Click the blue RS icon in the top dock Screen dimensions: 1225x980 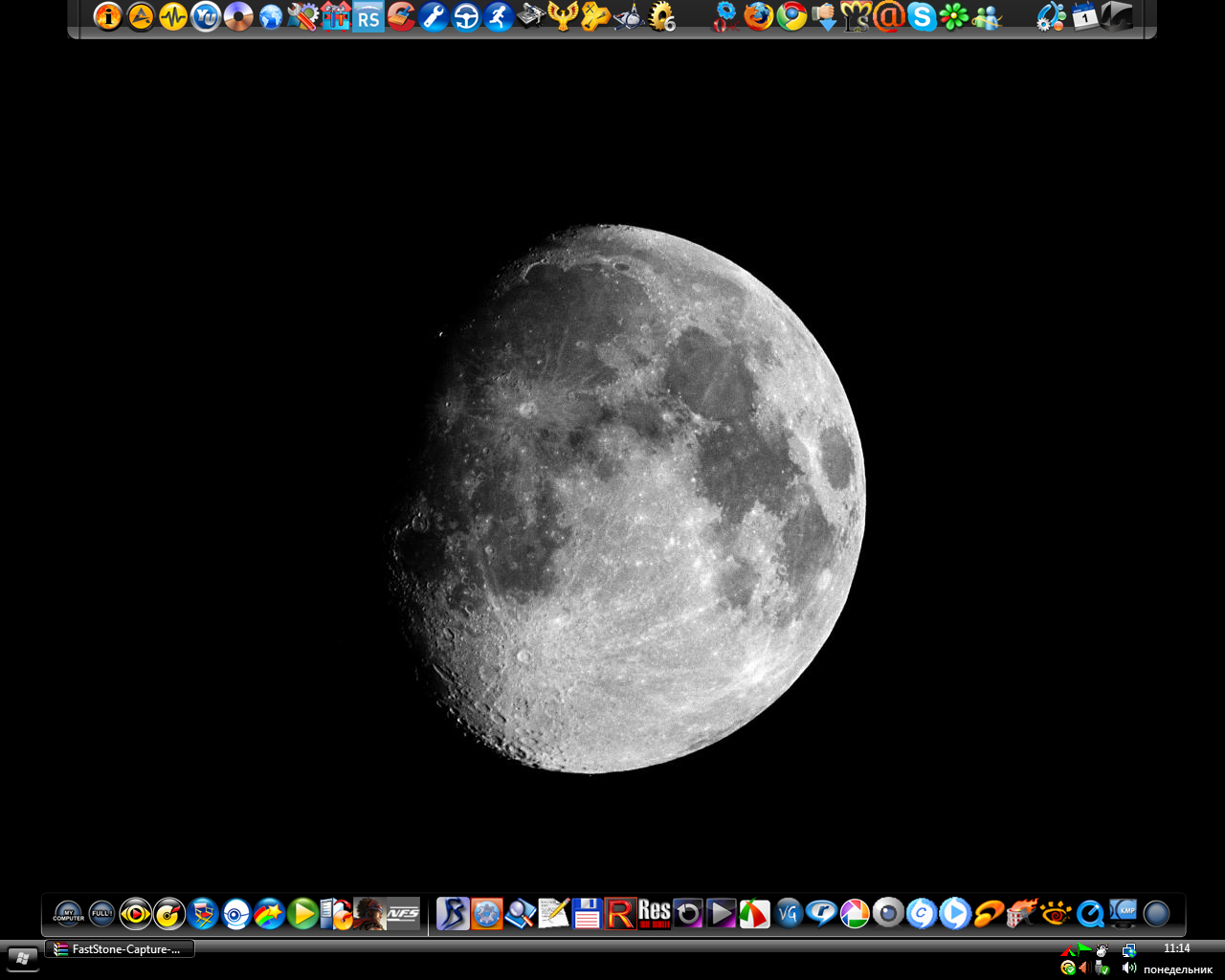point(368,16)
